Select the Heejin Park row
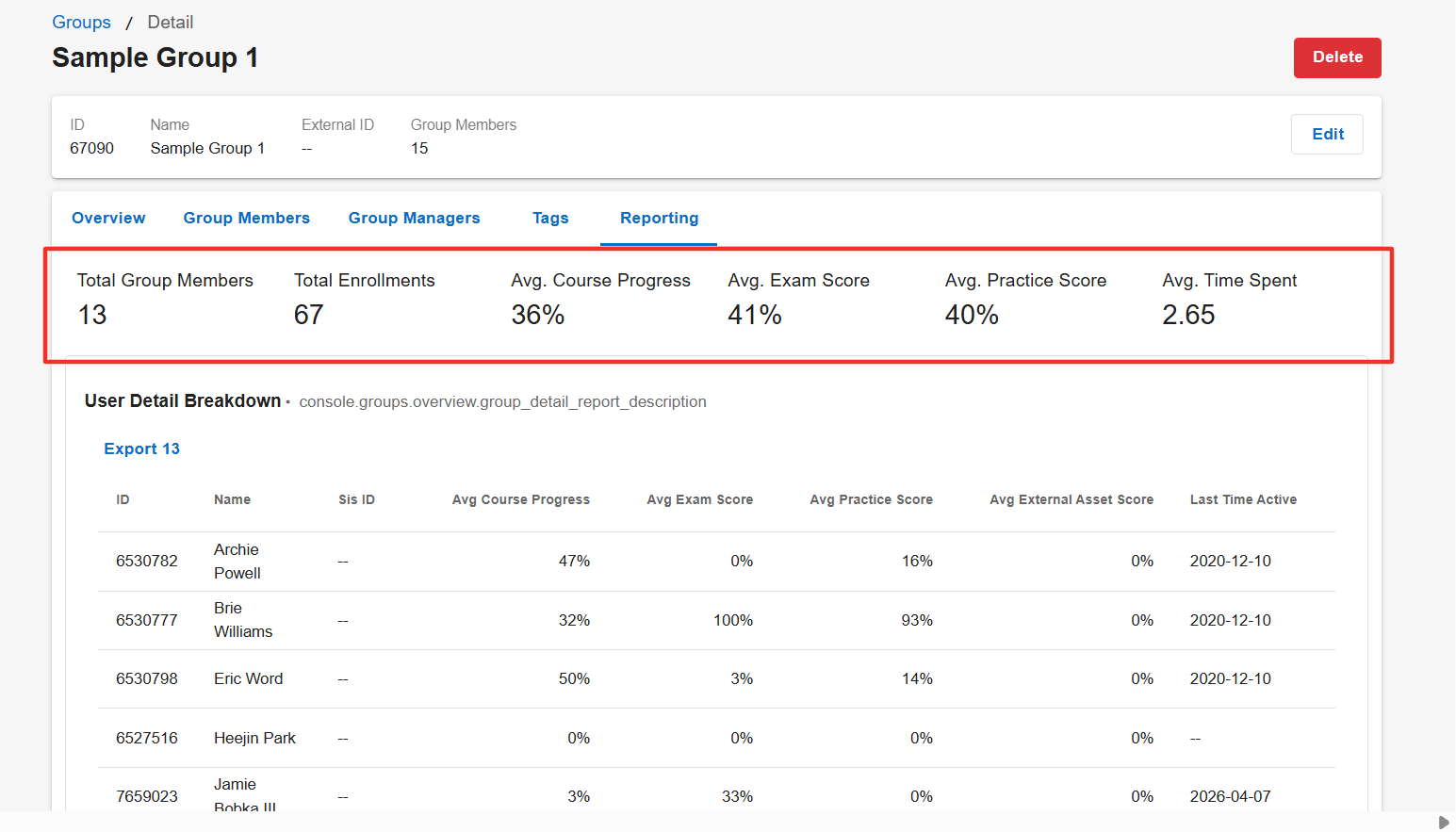Image resolution: width=1456 pixels, height=832 pixels. tap(716, 738)
